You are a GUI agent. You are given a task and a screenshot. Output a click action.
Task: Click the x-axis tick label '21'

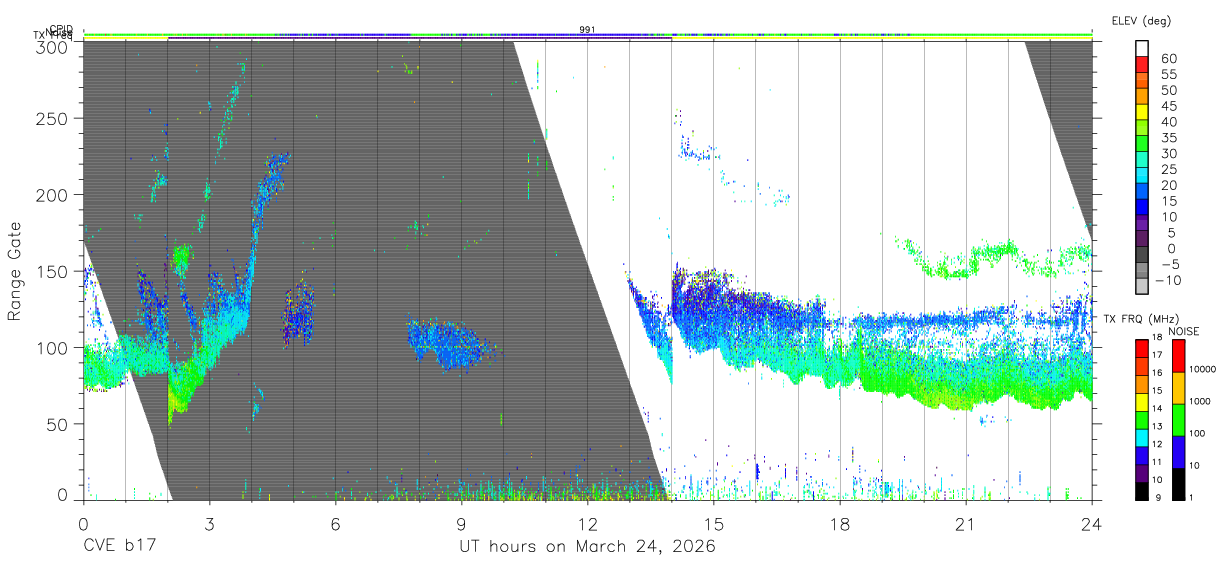pyautogui.click(x=966, y=522)
